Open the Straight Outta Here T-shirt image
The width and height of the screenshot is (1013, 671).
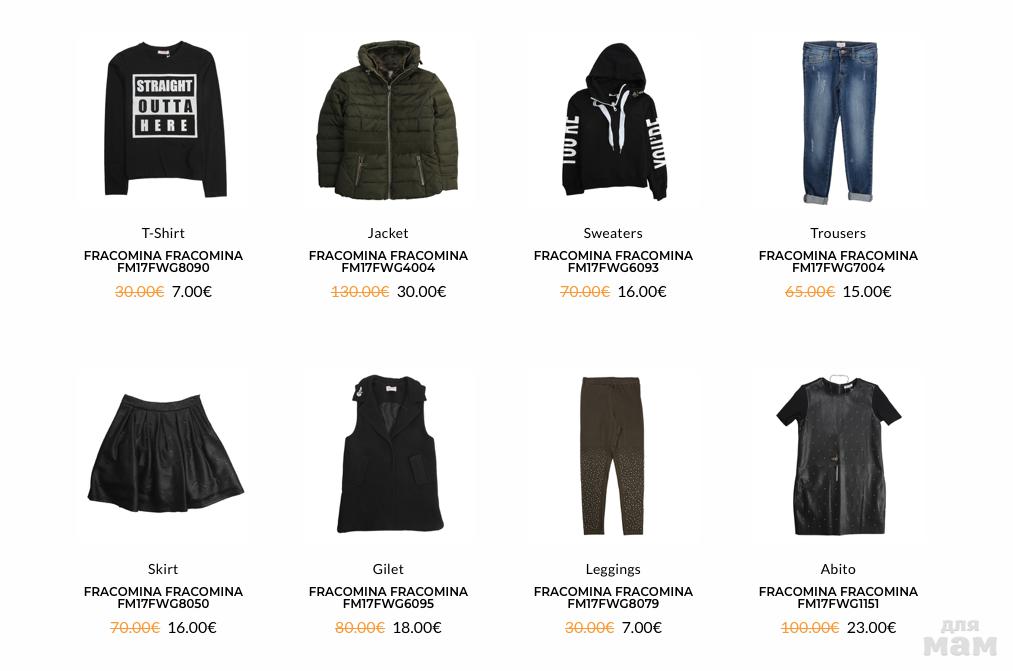163,121
